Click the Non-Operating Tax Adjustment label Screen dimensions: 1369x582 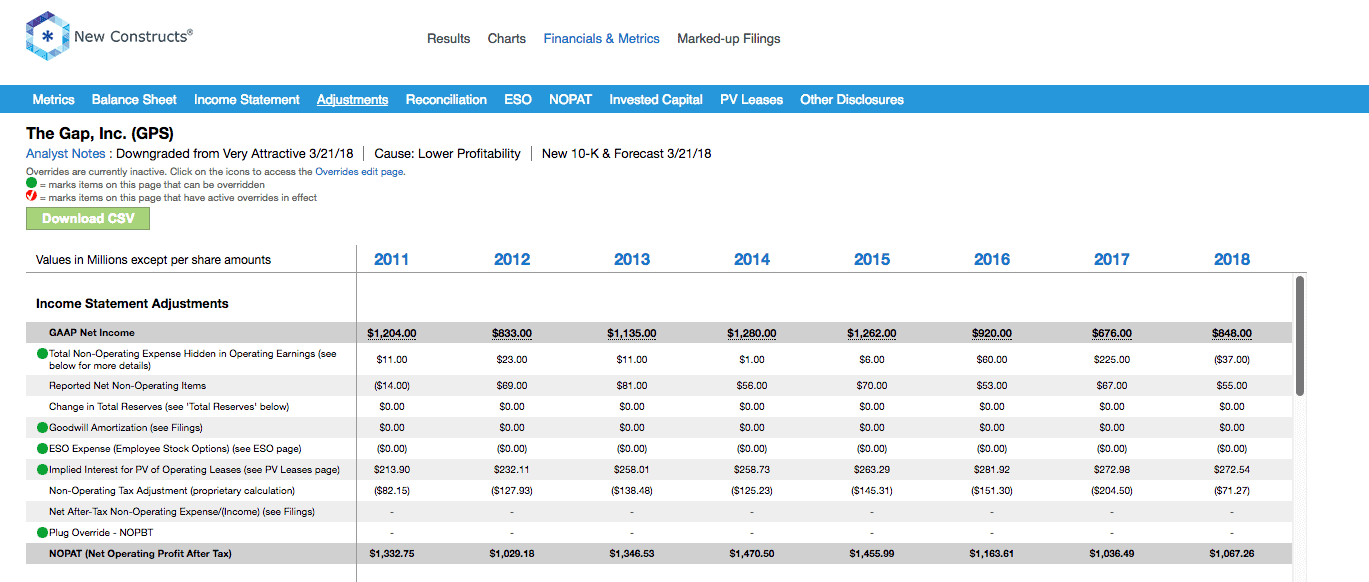172,491
